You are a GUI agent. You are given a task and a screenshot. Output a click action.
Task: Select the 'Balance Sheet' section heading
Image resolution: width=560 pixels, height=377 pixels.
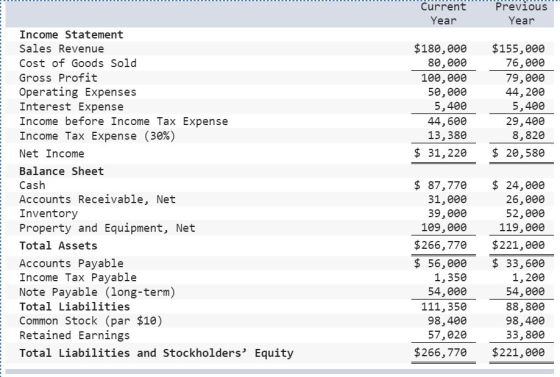click(x=61, y=171)
